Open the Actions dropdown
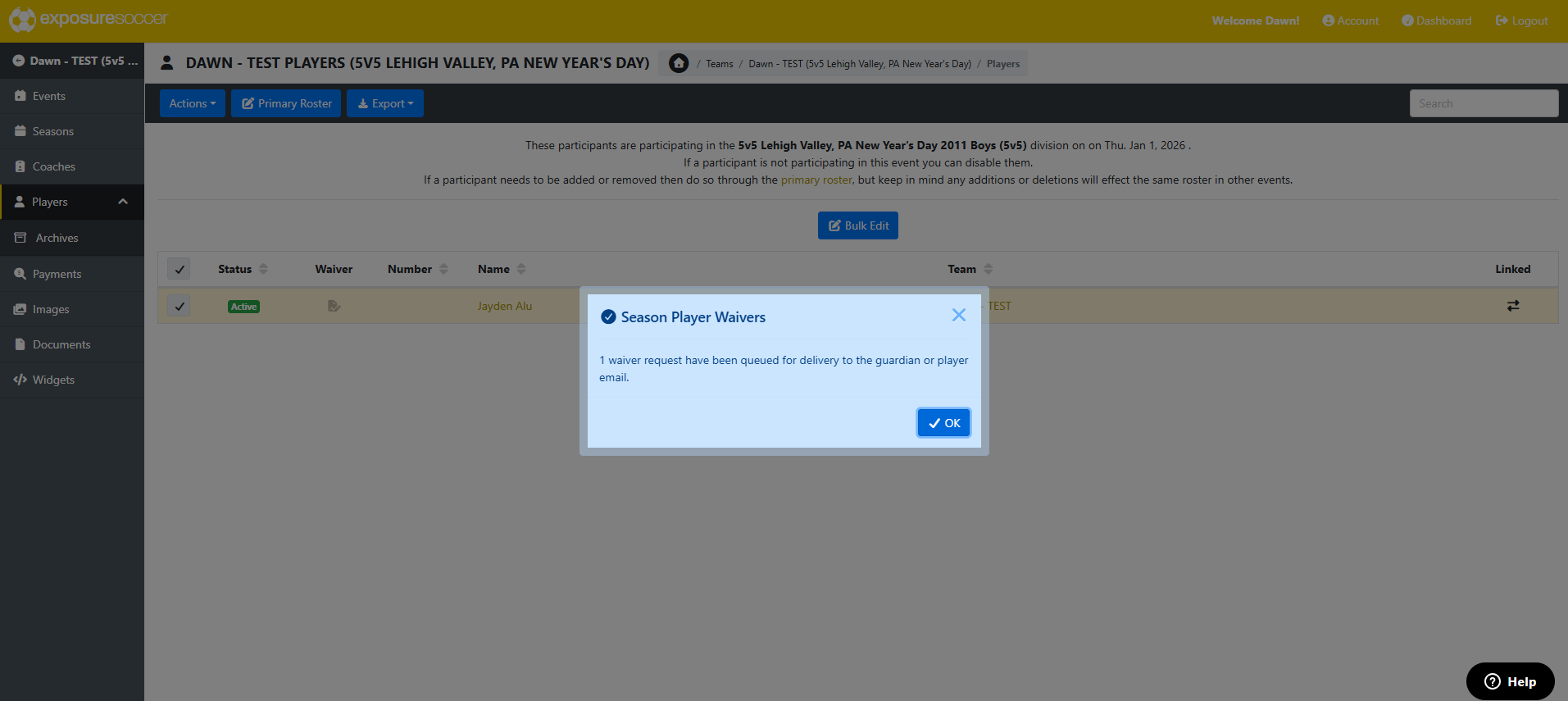Viewport: 1568px width, 701px height. 193,103
